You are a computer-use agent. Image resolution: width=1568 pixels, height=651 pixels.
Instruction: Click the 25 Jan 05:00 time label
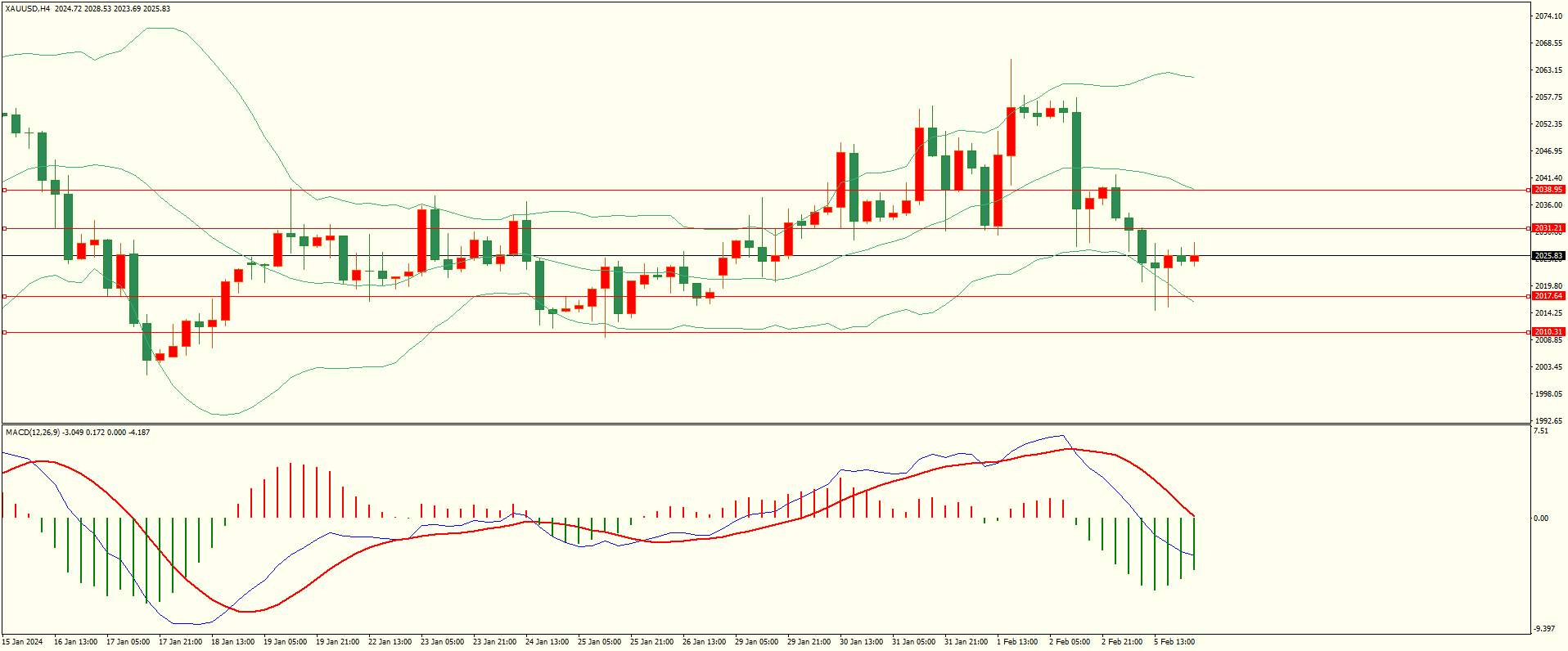[600, 642]
